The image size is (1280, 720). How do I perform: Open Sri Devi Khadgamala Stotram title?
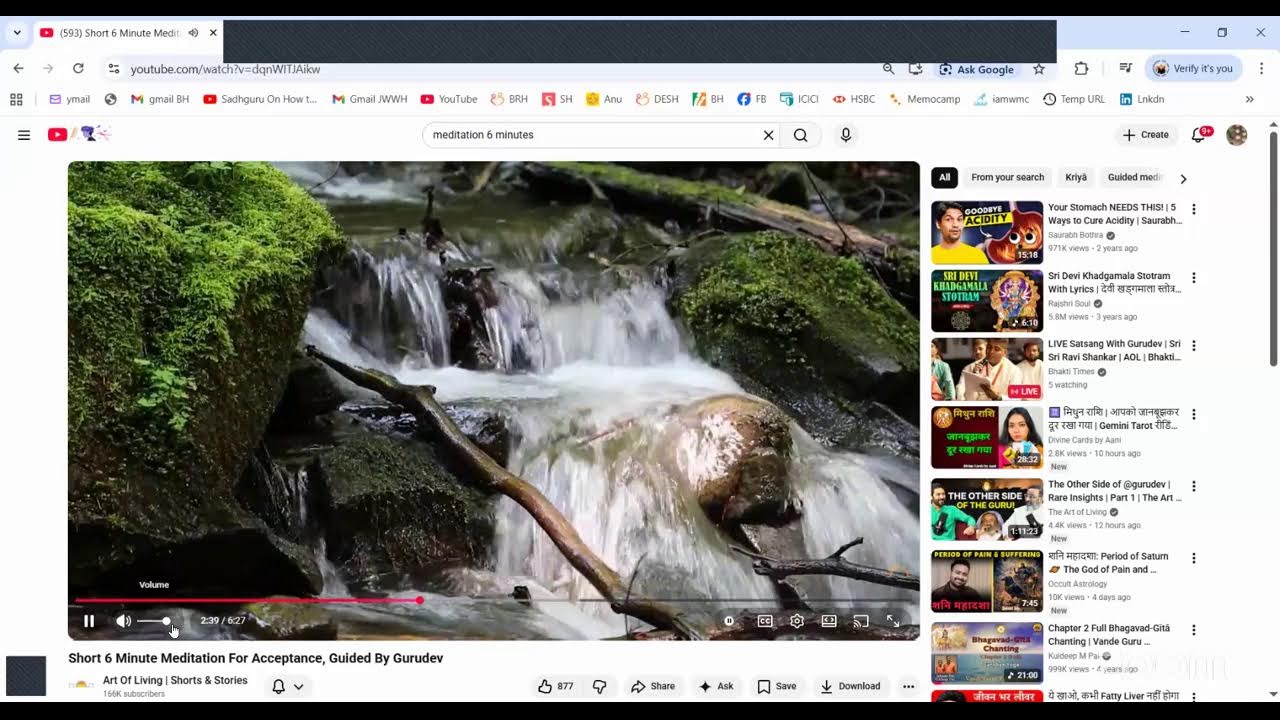point(1114,282)
